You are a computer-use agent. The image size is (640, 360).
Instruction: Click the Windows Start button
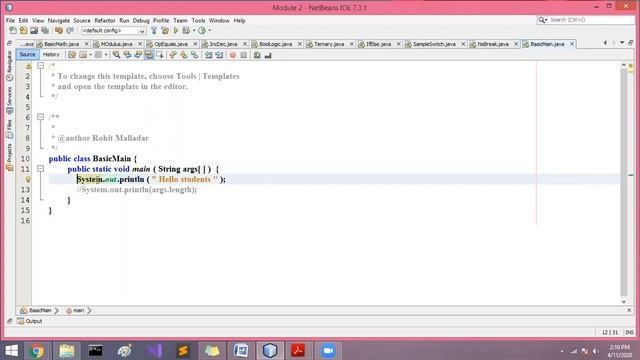(11, 351)
